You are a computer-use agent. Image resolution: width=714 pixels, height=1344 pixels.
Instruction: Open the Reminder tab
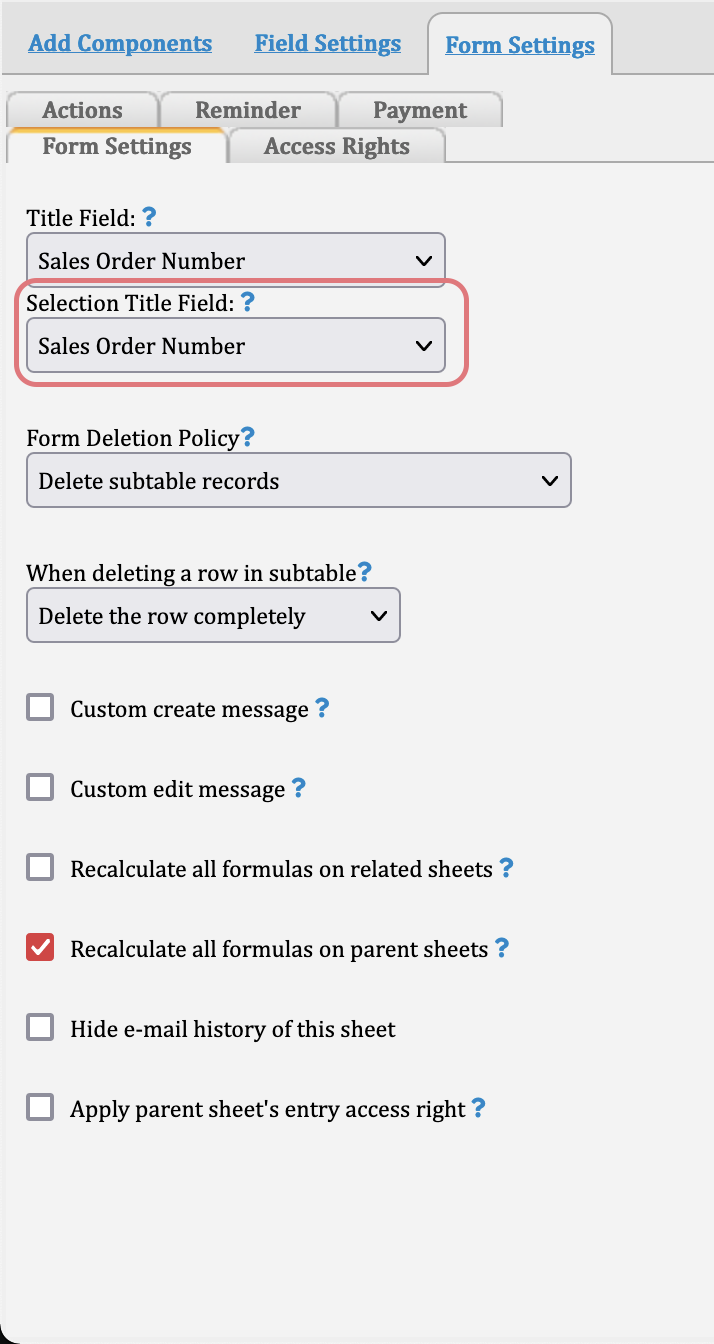pos(248,110)
